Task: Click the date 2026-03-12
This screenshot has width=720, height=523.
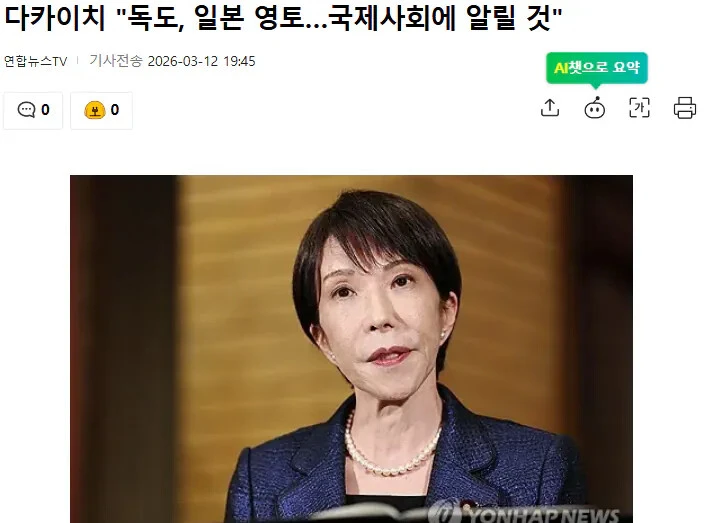Action: click(x=182, y=61)
